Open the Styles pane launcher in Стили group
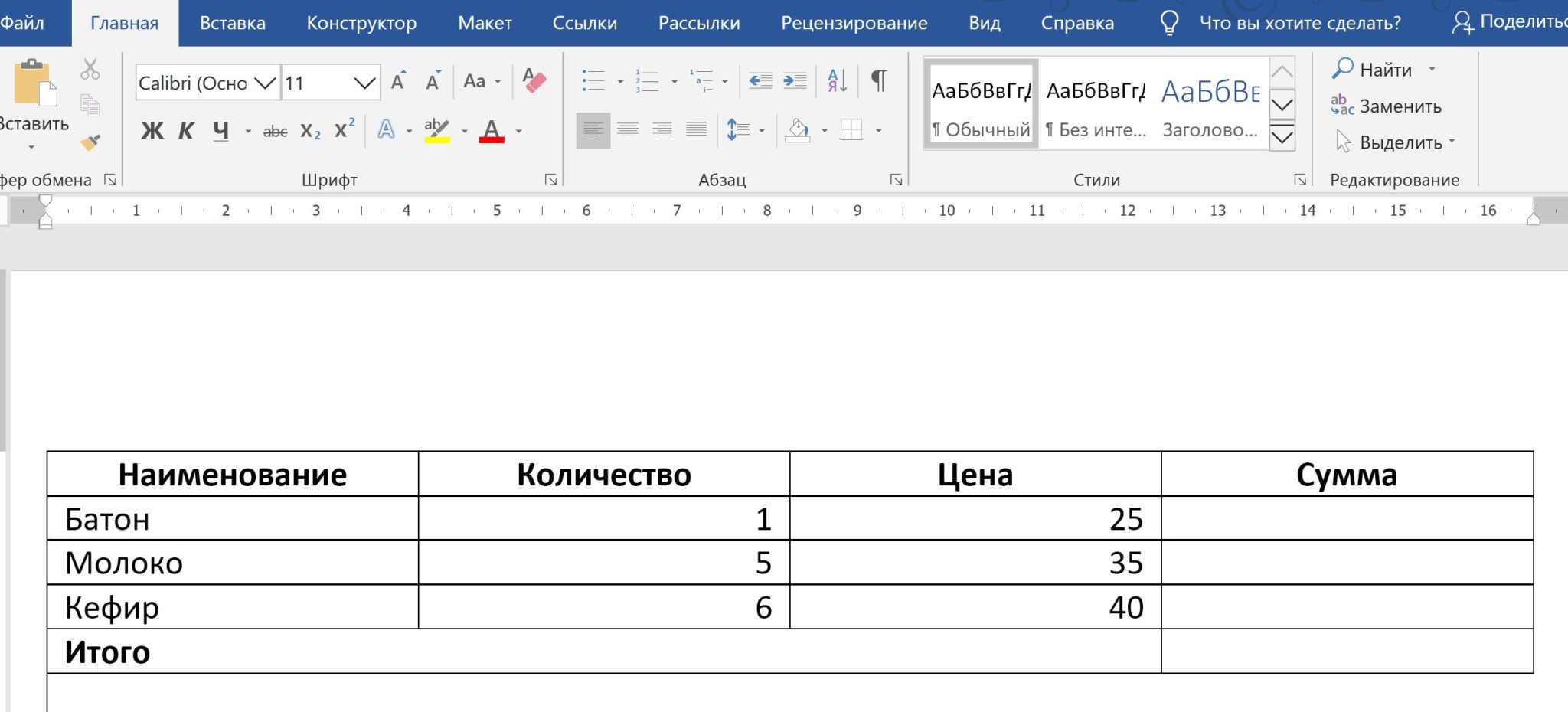Viewport: 1568px width, 712px height. tap(1299, 180)
